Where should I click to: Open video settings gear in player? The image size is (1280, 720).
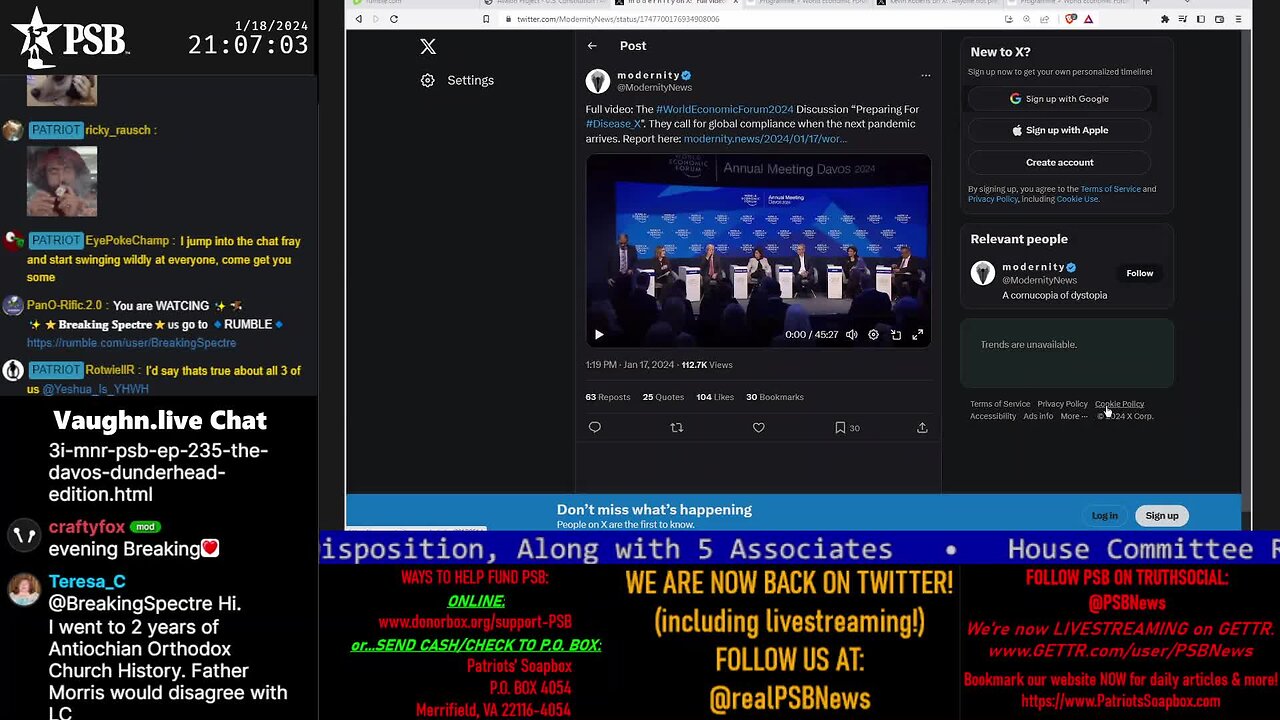pos(873,335)
